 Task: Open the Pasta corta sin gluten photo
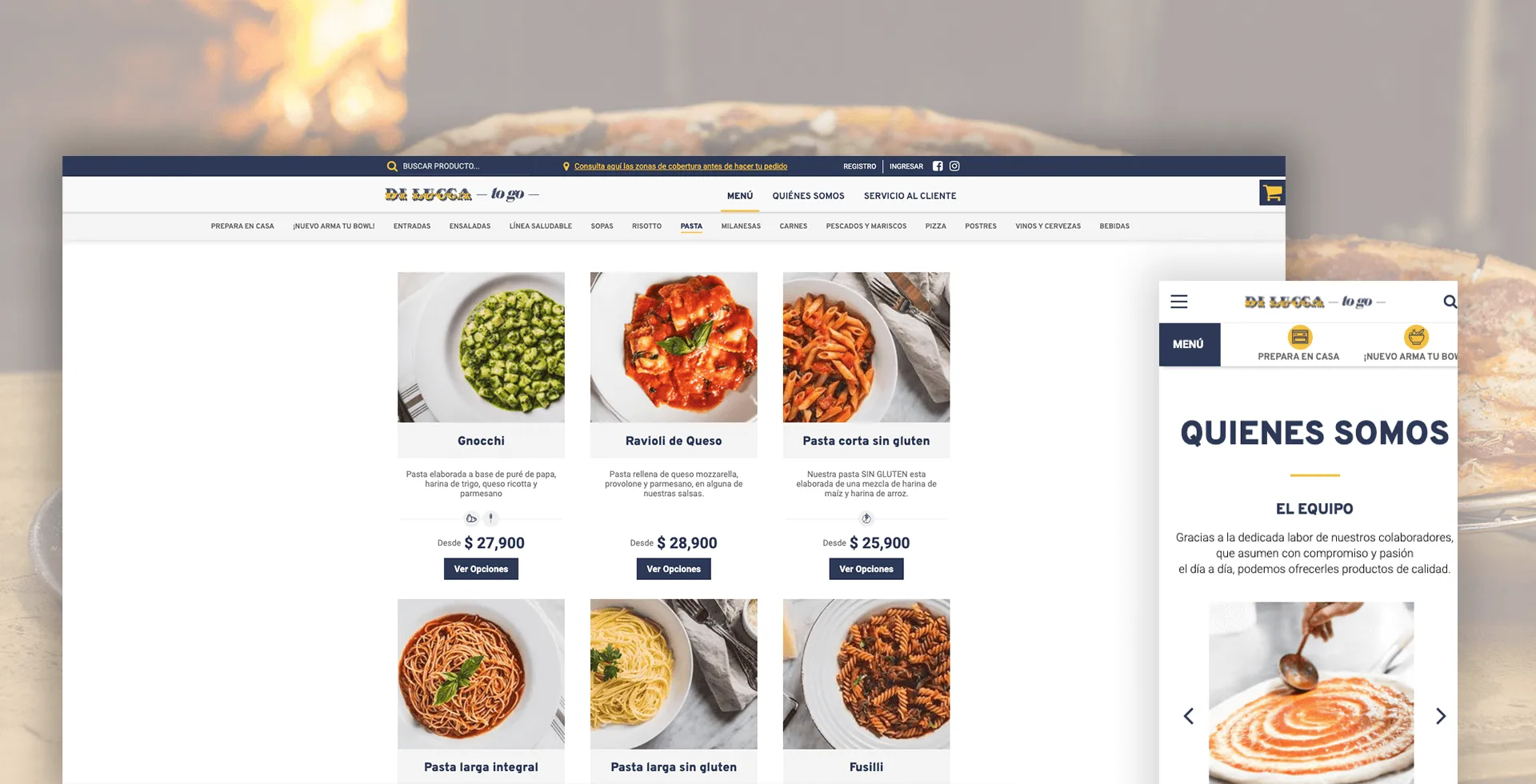(x=866, y=347)
